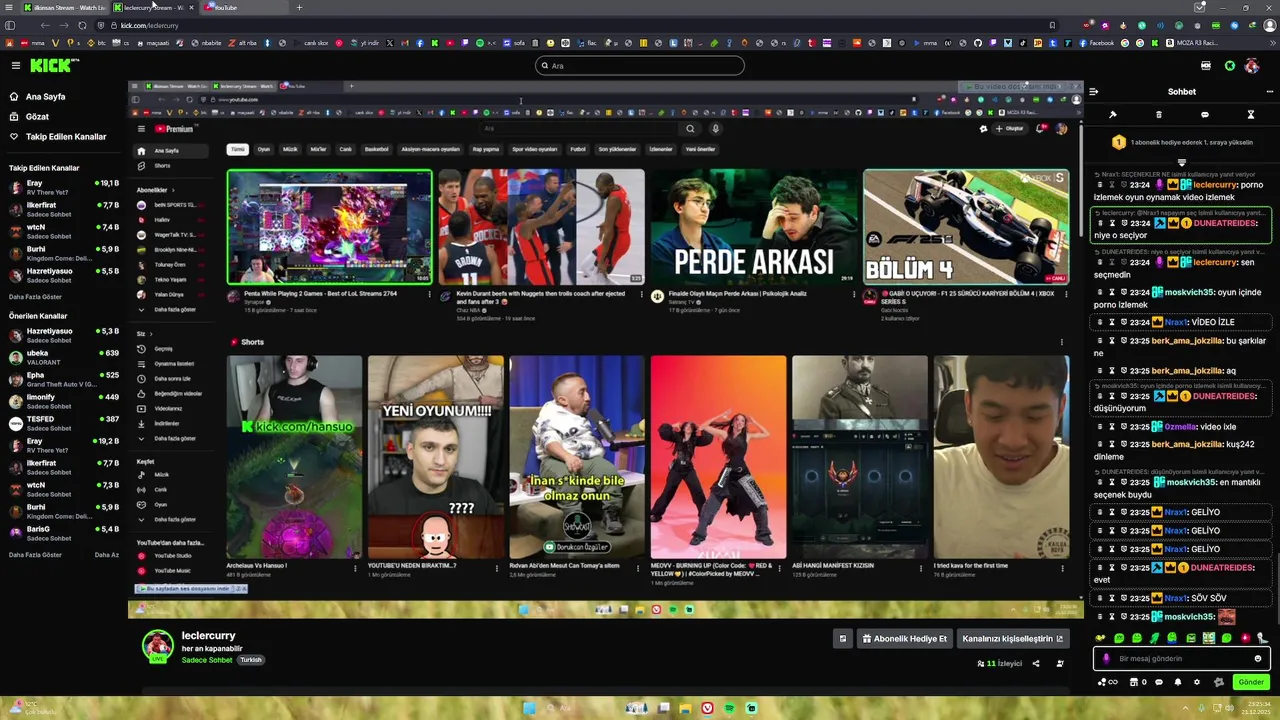
Task: Click Abonelik Hediye Et button
Action: (x=904, y=639)
